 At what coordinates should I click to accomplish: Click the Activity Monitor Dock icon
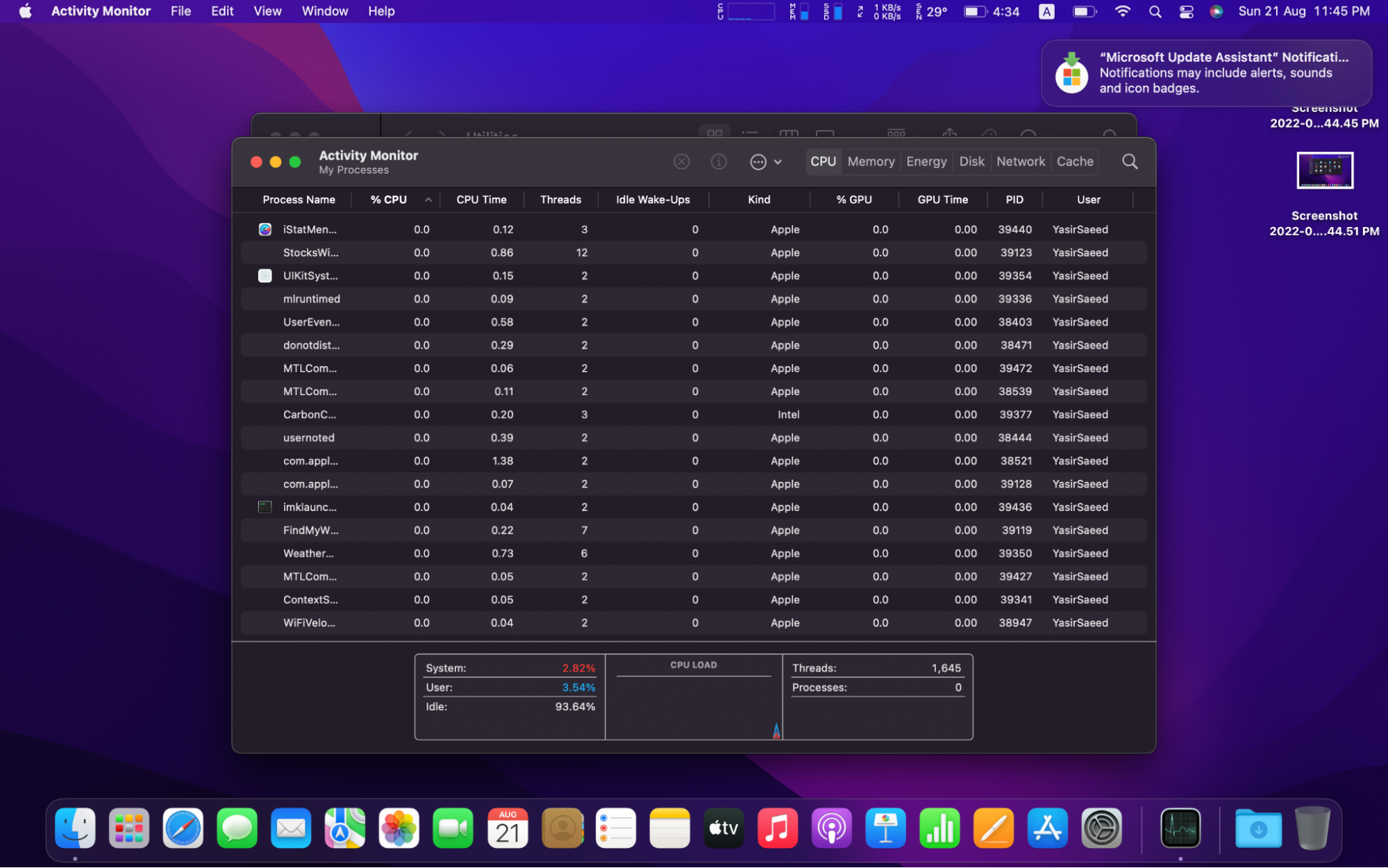coord(1180,828)
